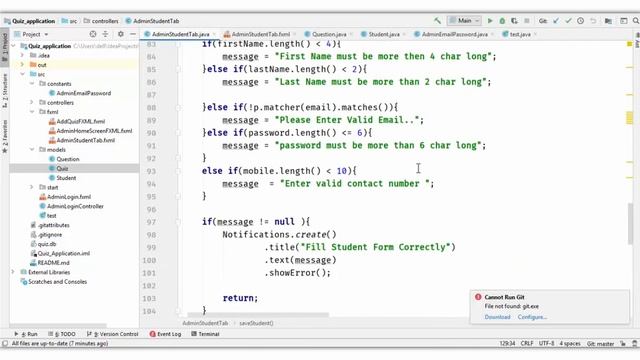640x360 pixels.
Task: Click the CRLF line separator status
Action: (527, 344)
